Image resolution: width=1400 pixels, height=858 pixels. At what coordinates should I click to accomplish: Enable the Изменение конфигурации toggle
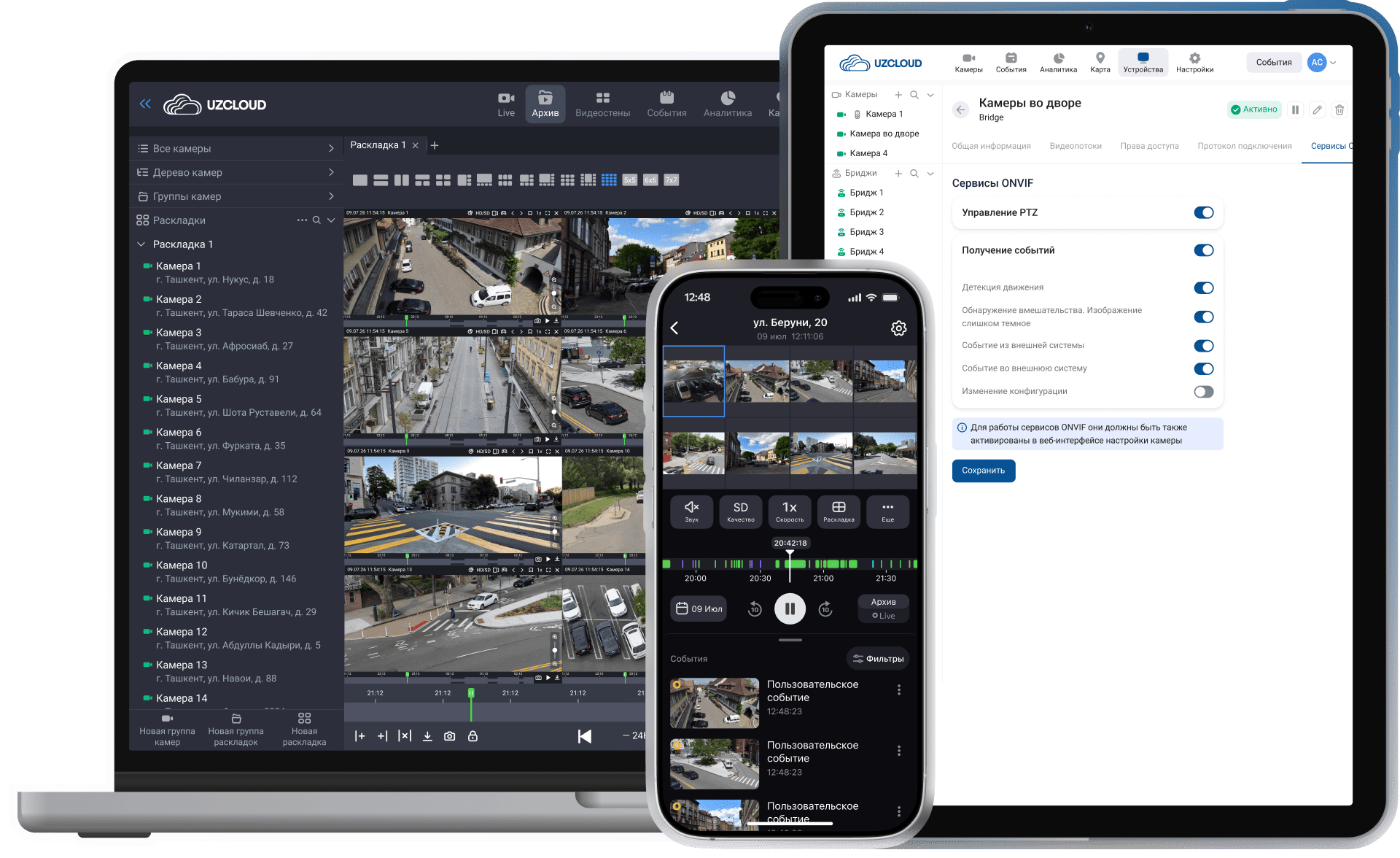(1203, 392)
